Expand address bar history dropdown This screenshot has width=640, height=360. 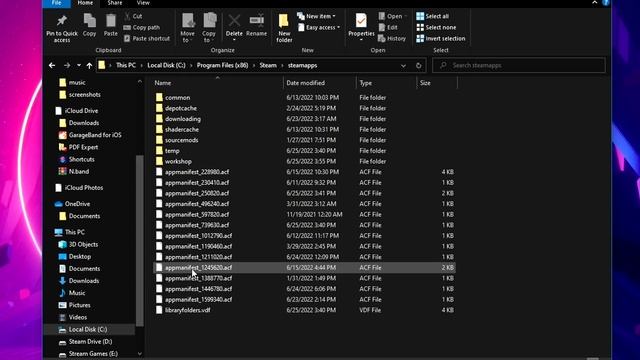coord(403,65)
